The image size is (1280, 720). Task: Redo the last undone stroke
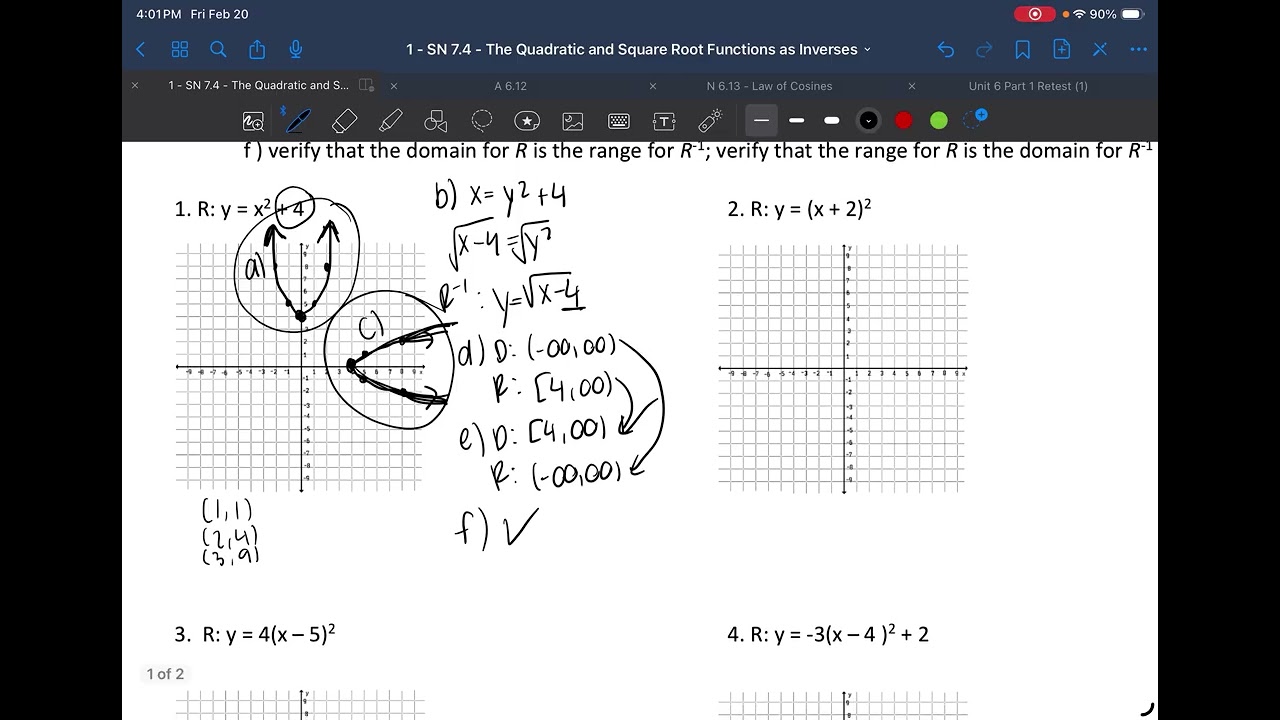pyautogui.click(x=984, y=49)
